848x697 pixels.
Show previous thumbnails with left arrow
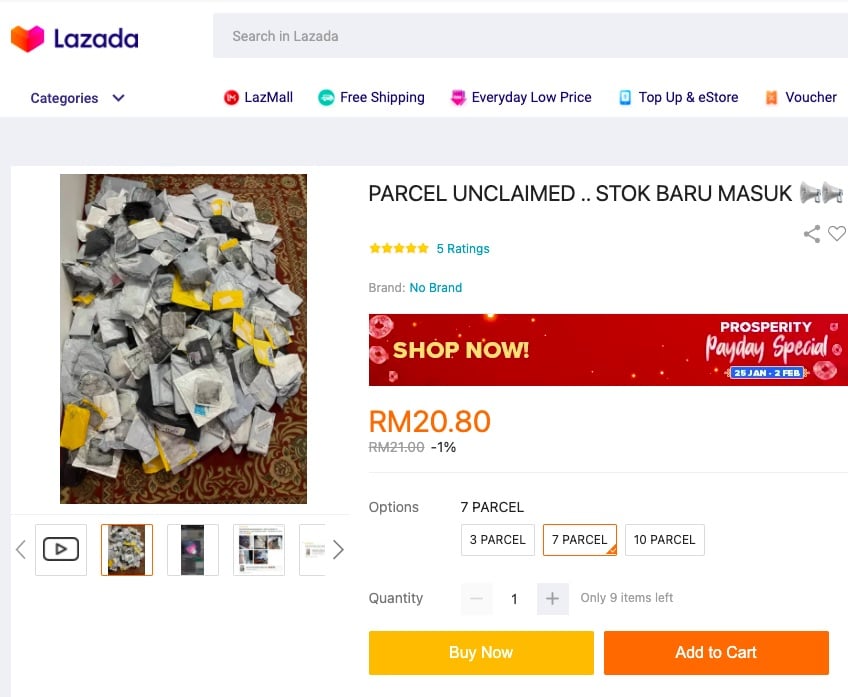(x=20, y=549)
